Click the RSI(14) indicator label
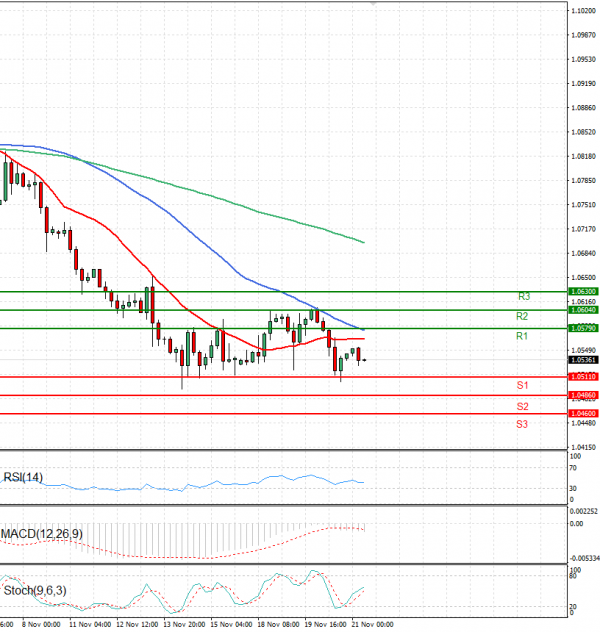Viewport: 600px width, 632px height. coord(23,478)
